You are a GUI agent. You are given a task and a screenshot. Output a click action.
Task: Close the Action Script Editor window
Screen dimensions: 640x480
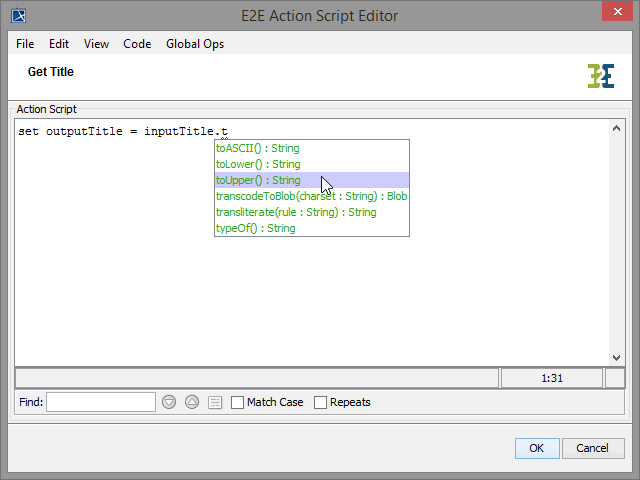(617, 15)
